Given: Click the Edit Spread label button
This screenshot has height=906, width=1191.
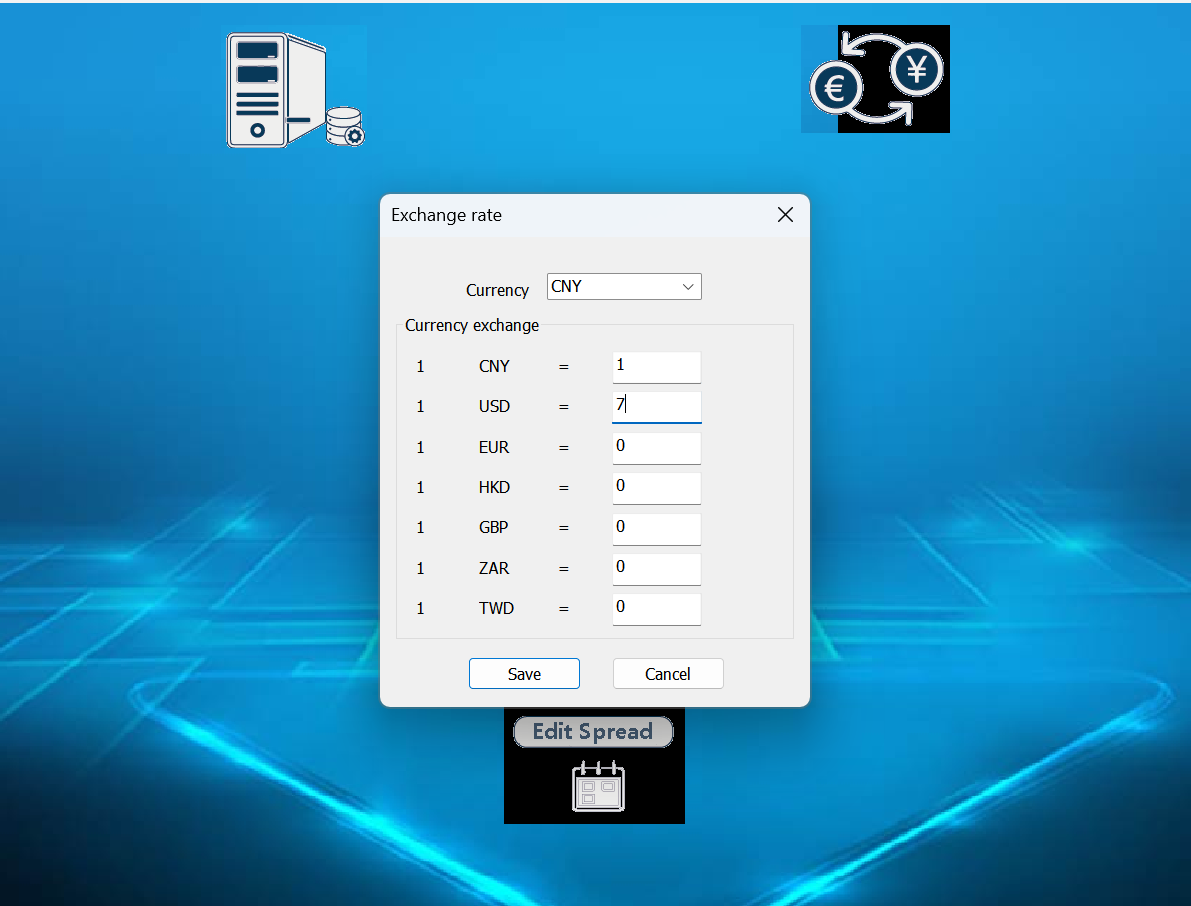Looking at the screenshot, I should click(593, 732).
